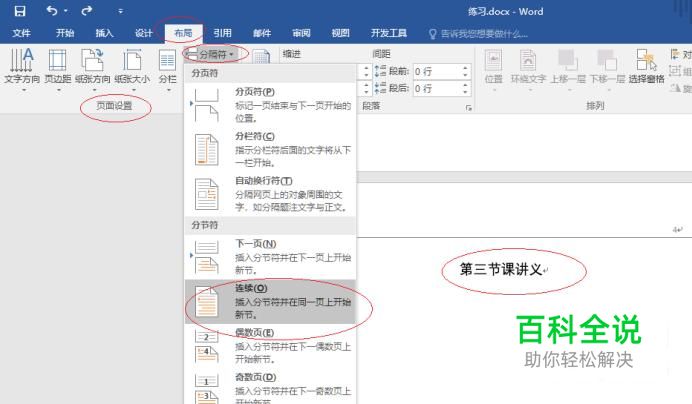This screenshot has height=404, width=692.
Task: Select 分页符(P) page break option
Action: 270,105
